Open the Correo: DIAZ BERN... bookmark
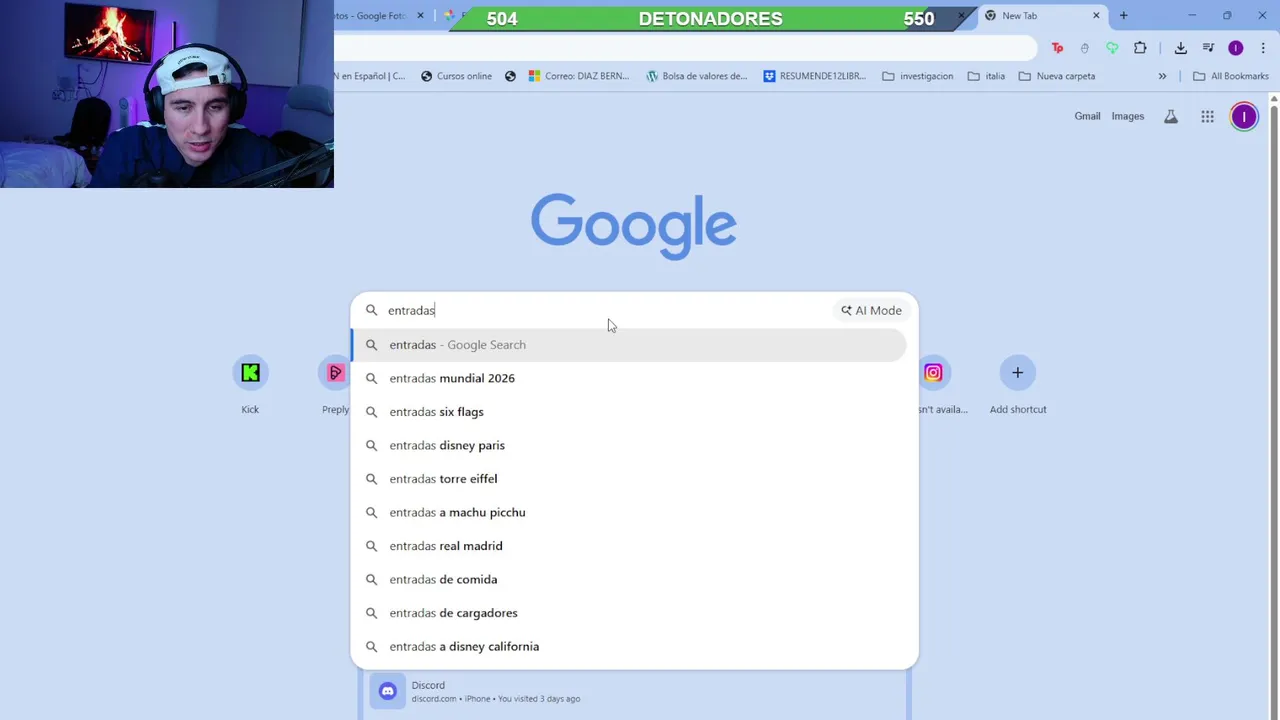 point(579,76)
